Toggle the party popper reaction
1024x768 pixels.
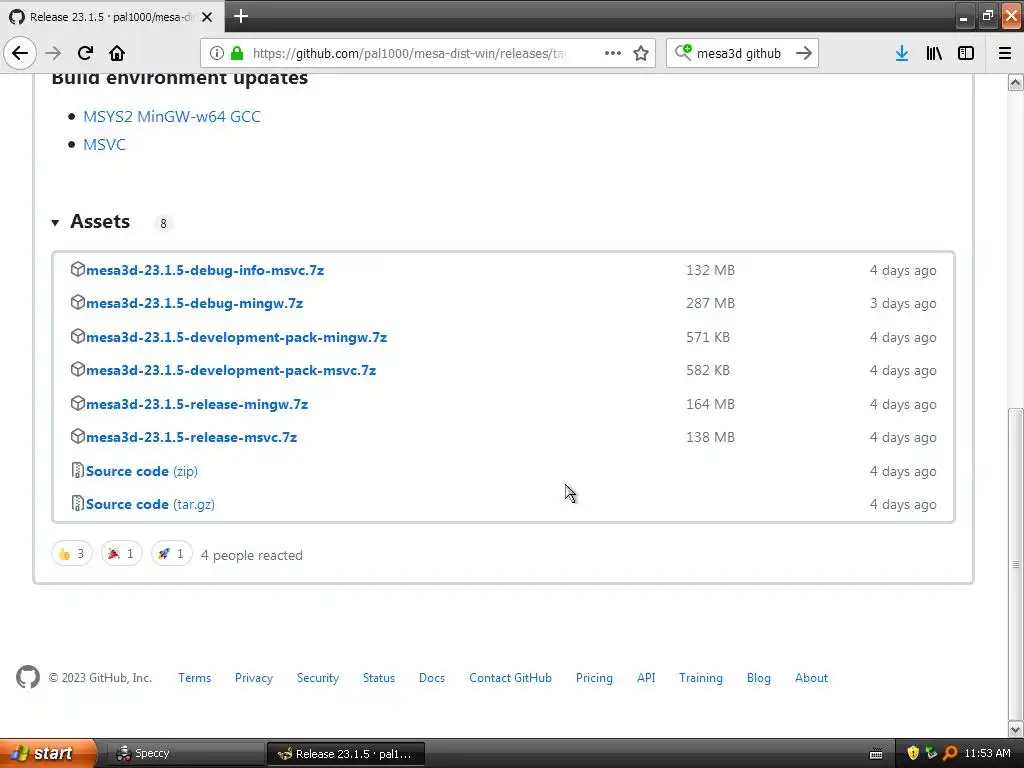point(121,554)
